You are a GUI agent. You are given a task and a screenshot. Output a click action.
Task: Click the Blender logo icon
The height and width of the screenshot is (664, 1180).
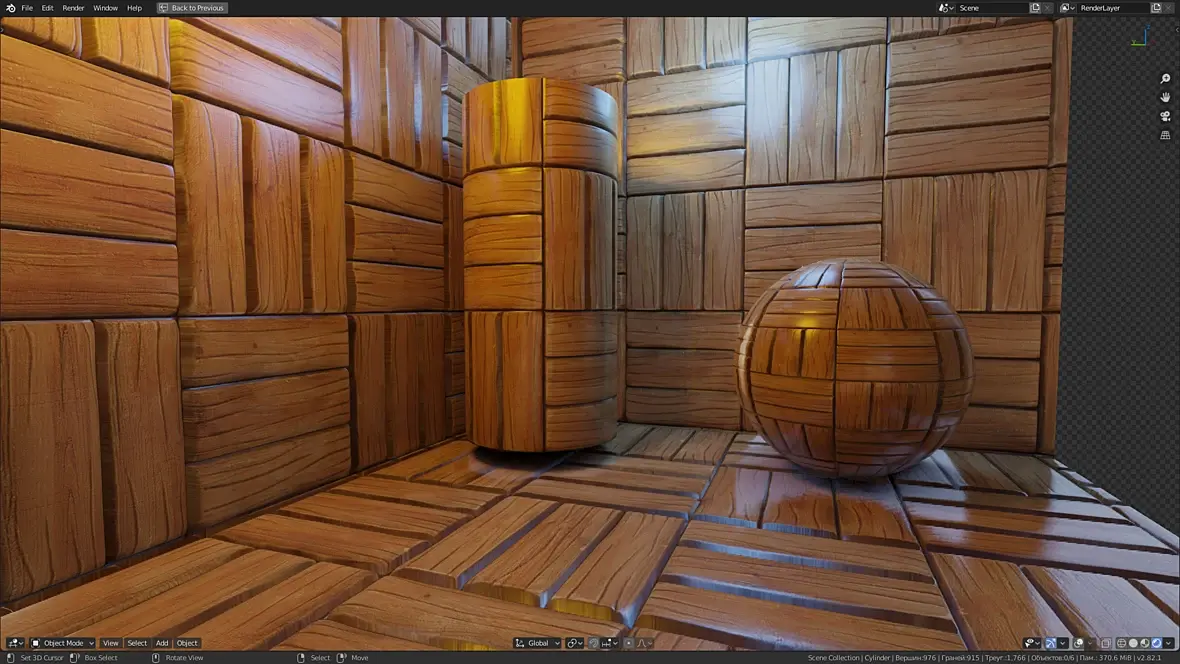[10, 8]
